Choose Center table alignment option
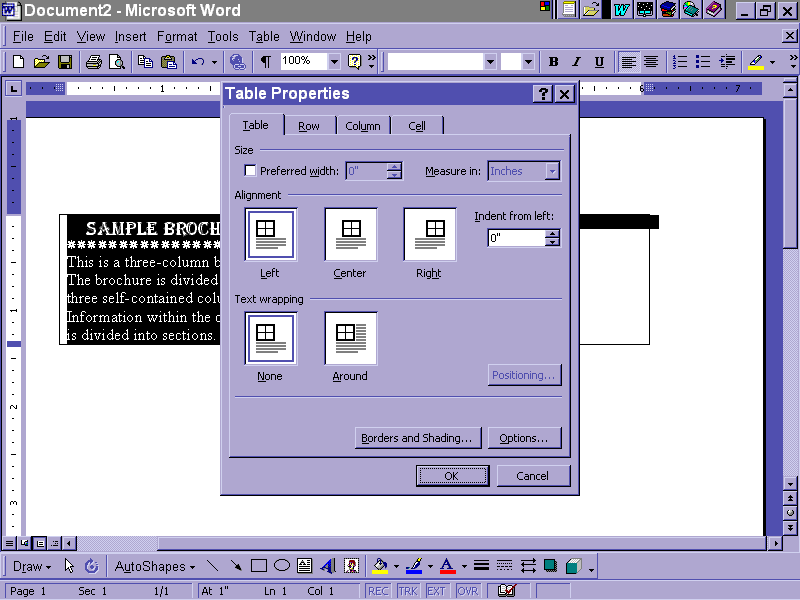Image resolution: width=800 pixels, height=600 pixels. (x=350, y=234)
